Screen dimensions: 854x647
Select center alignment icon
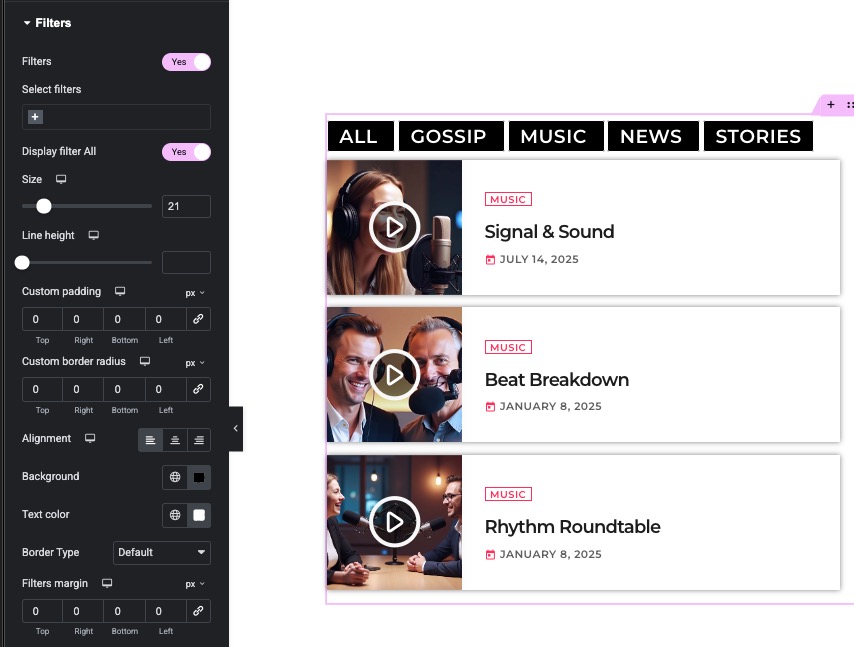(x=175, y=440)
